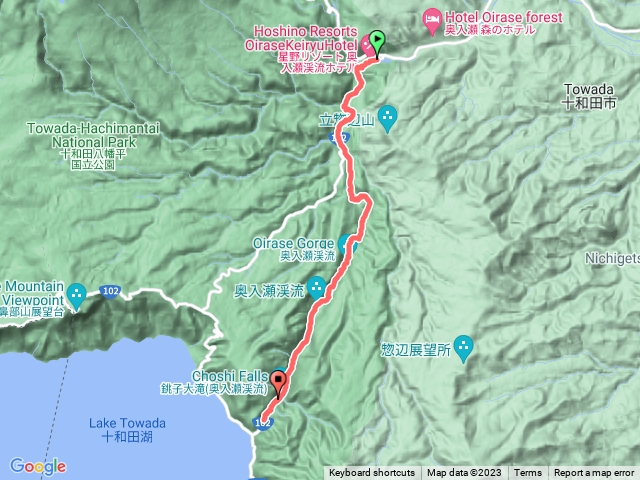Click Towada-Hachimantai National Park label
This screenshot has height=480, width=640.
pyautogui.click(x=93, y=135)
